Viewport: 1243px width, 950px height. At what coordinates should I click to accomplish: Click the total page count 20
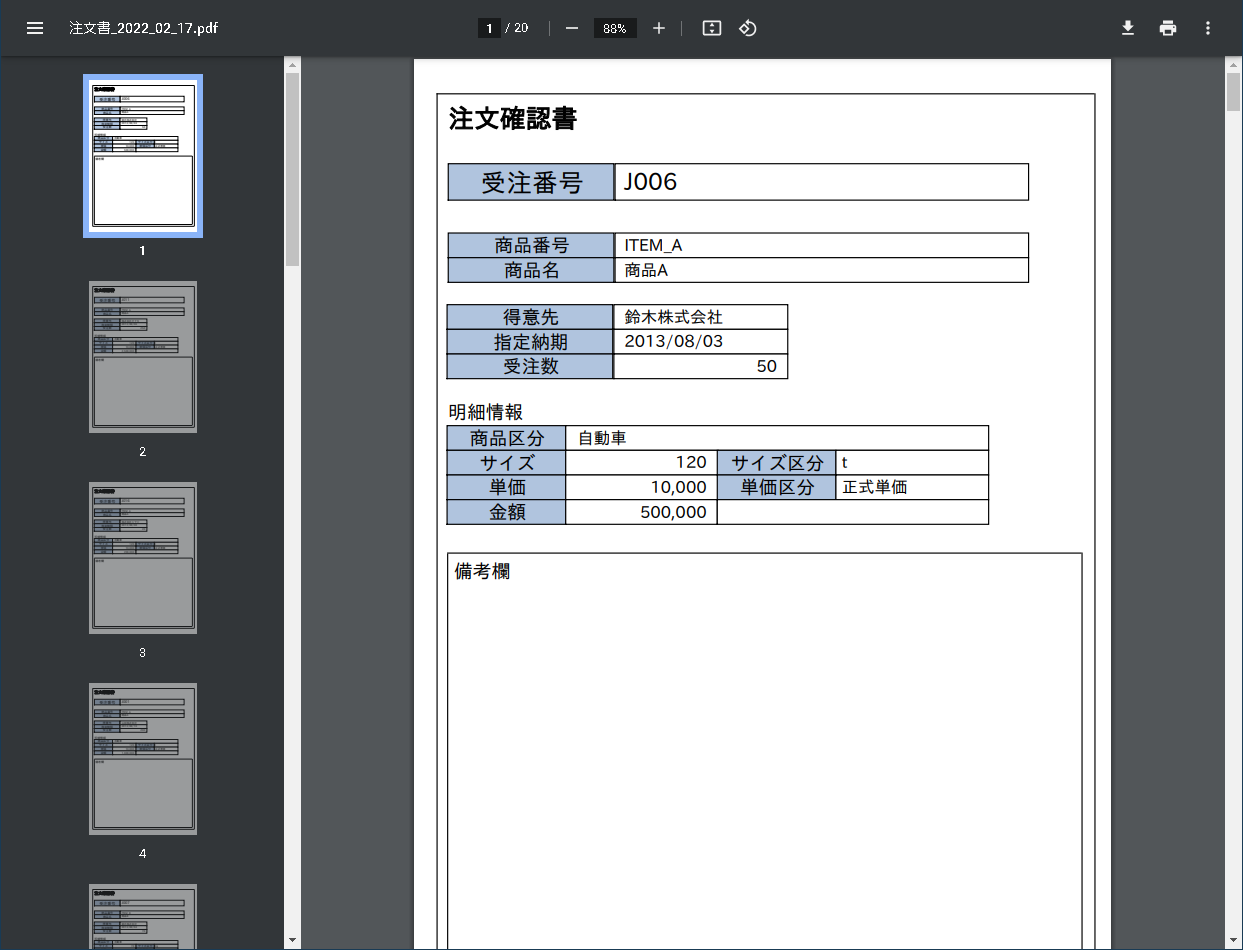pyautogui.click(x=521, y=28)
